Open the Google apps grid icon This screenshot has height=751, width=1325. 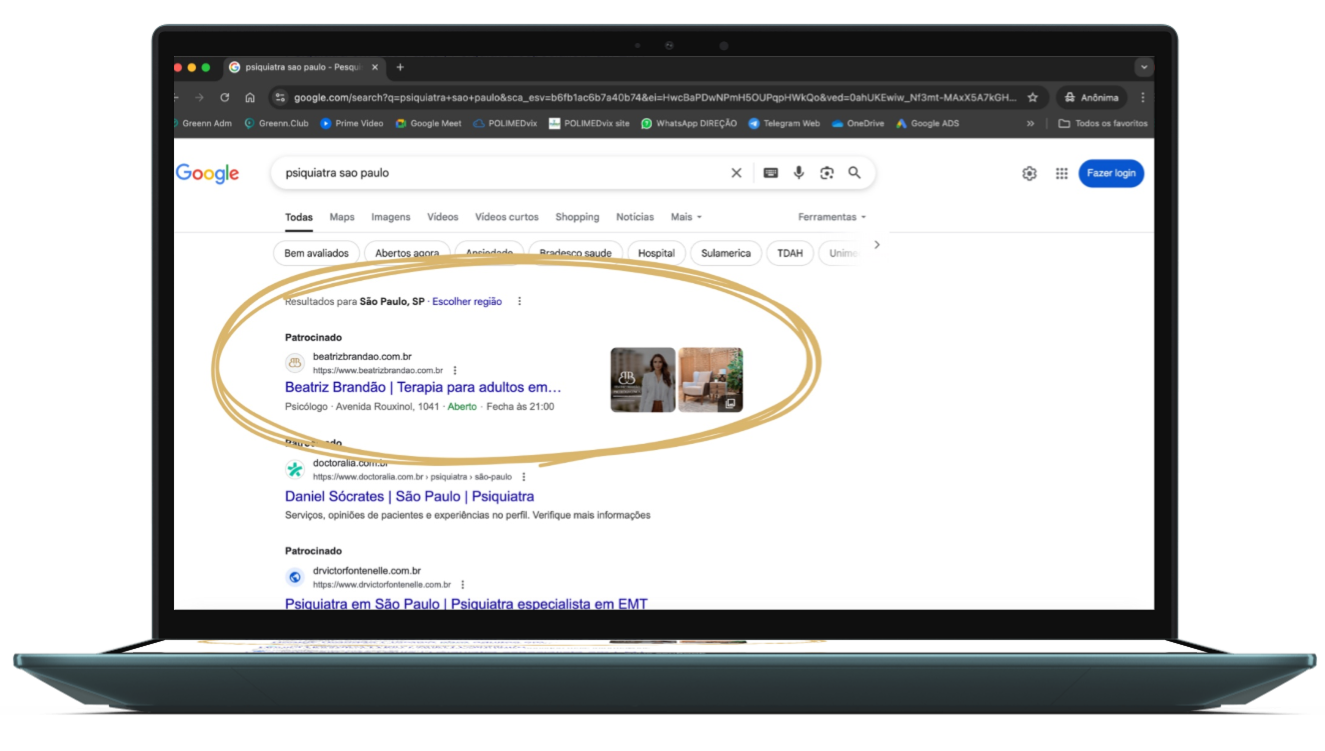point(1061,173)
